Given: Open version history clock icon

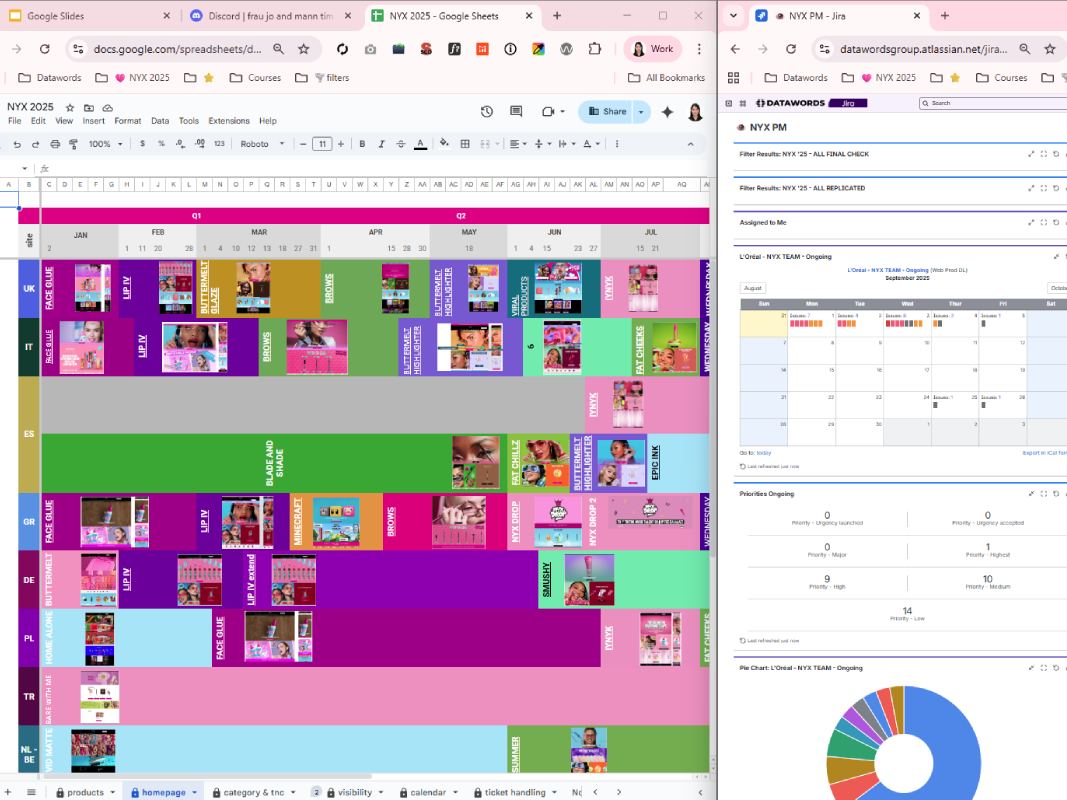Looking at the screenshot, I should [x=487, y=112].
